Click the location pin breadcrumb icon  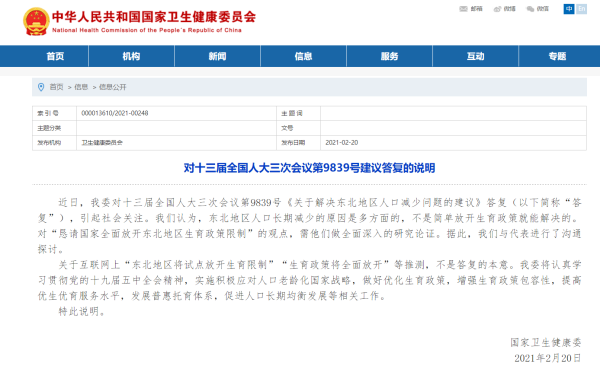[x=41, y=87]
